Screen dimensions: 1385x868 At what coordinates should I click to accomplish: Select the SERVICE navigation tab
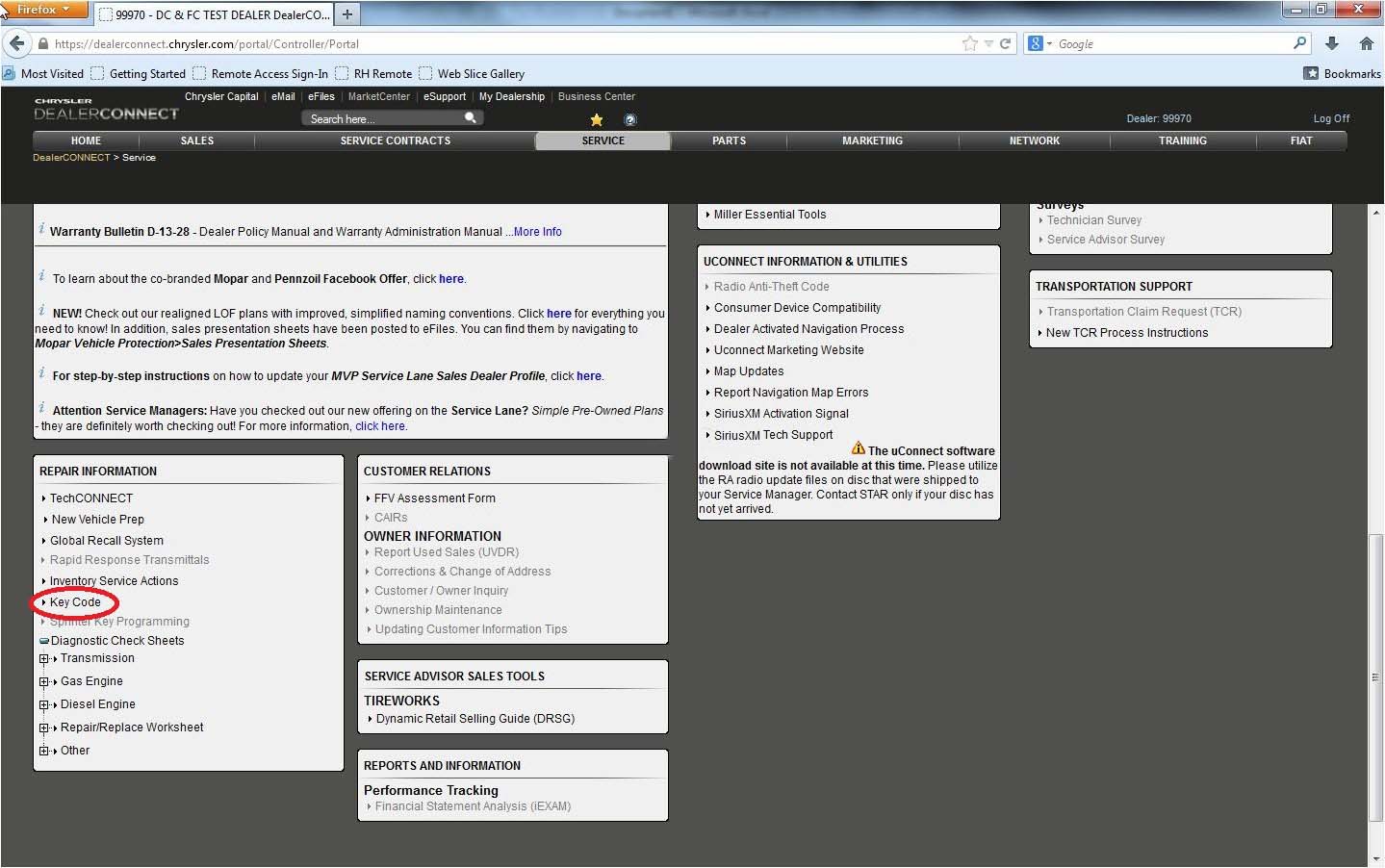pyautogui.click(x=603, y=140)
